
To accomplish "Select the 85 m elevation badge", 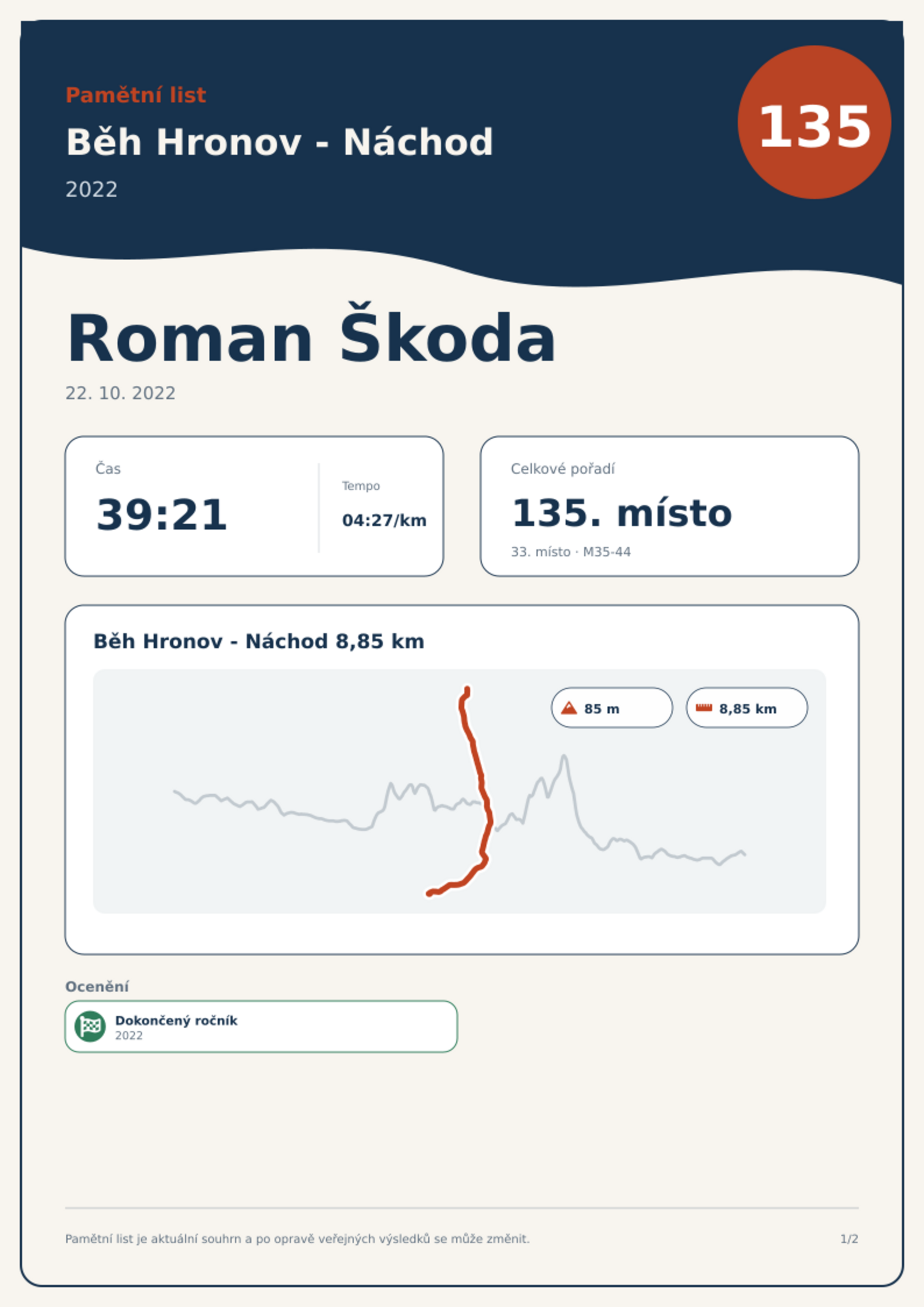I will click(x=612, y=708).
